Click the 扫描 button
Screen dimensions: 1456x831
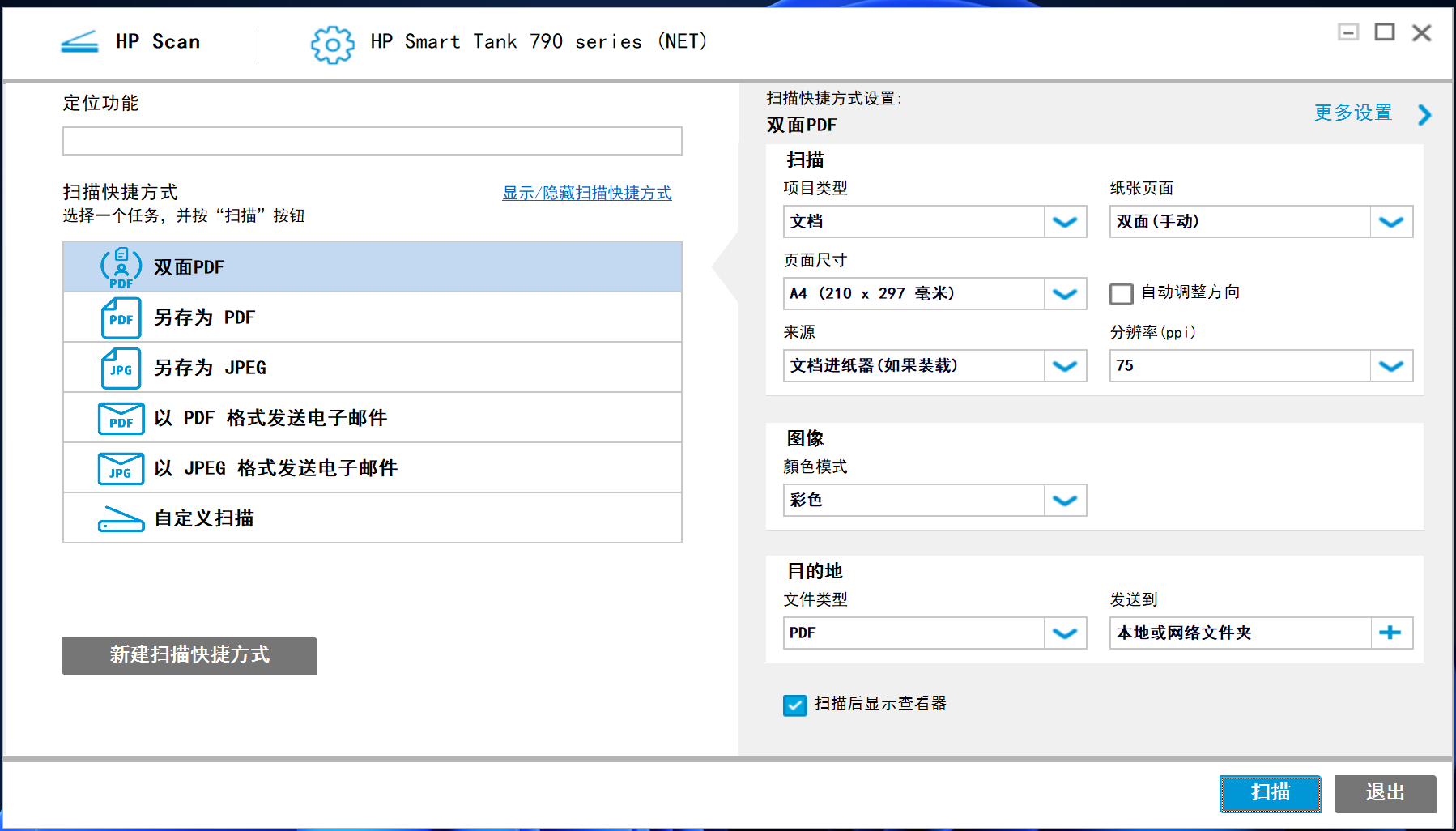pos(1270,794)
